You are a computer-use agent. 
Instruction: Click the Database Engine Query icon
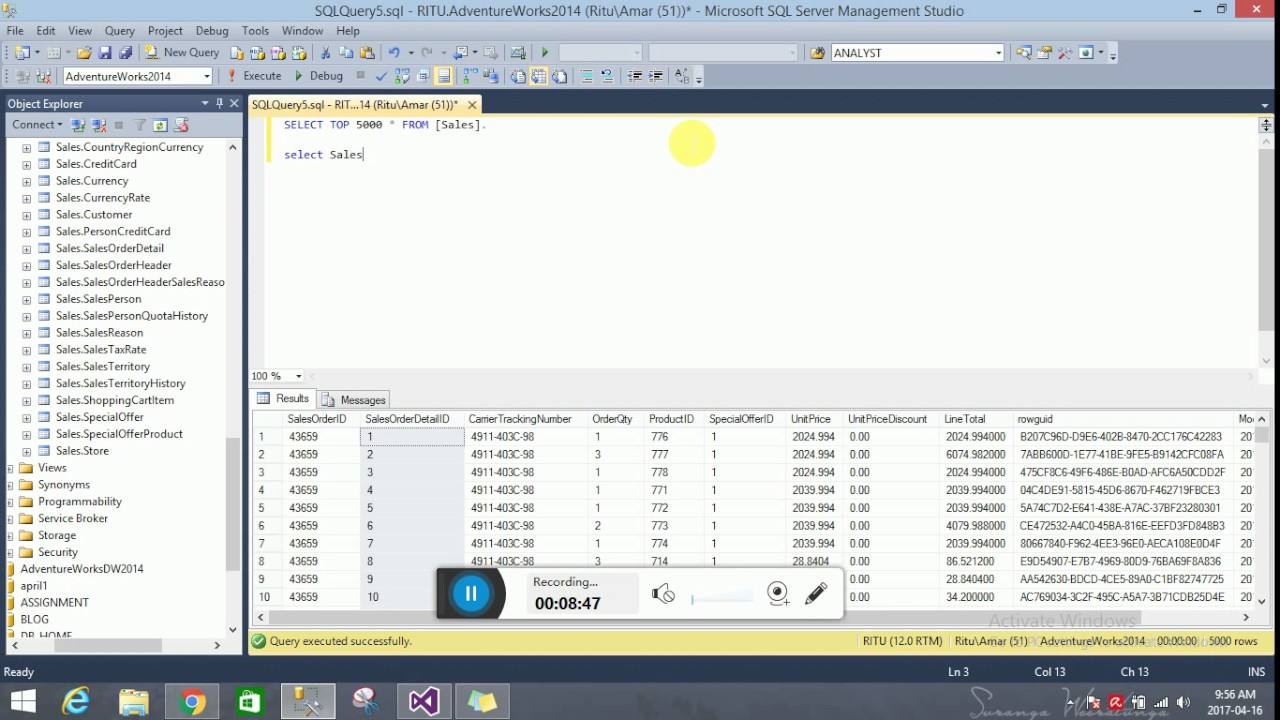(x=237, y=52)
